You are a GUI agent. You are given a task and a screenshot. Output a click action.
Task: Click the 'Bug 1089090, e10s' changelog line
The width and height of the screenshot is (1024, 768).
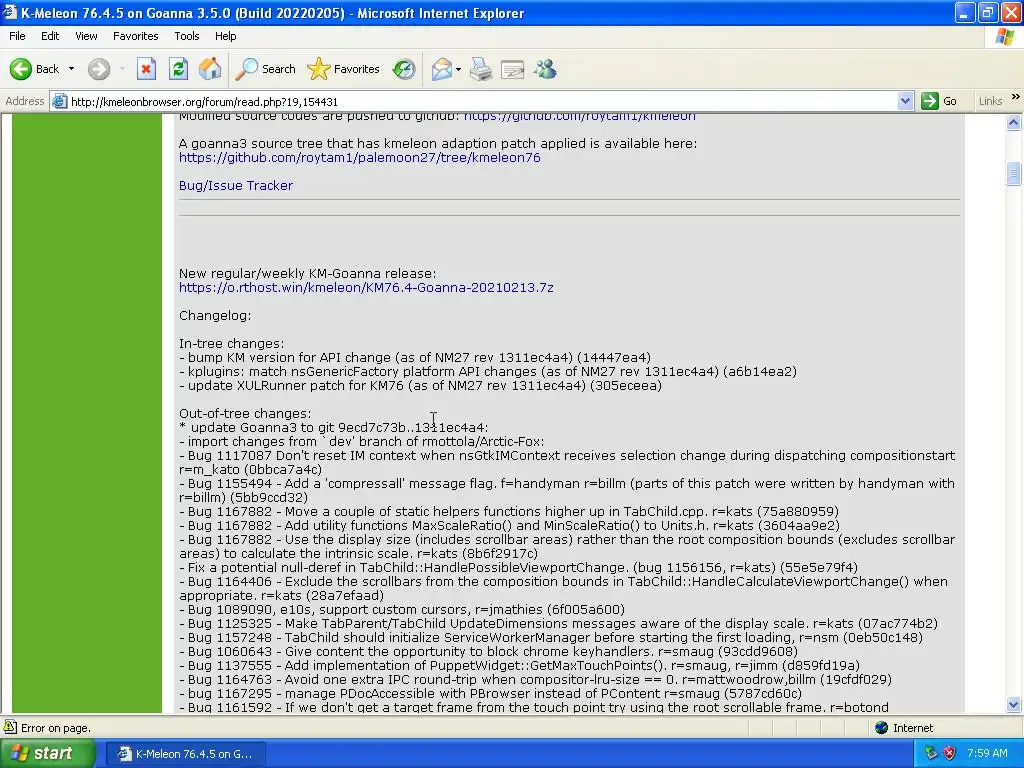point(402,609)
